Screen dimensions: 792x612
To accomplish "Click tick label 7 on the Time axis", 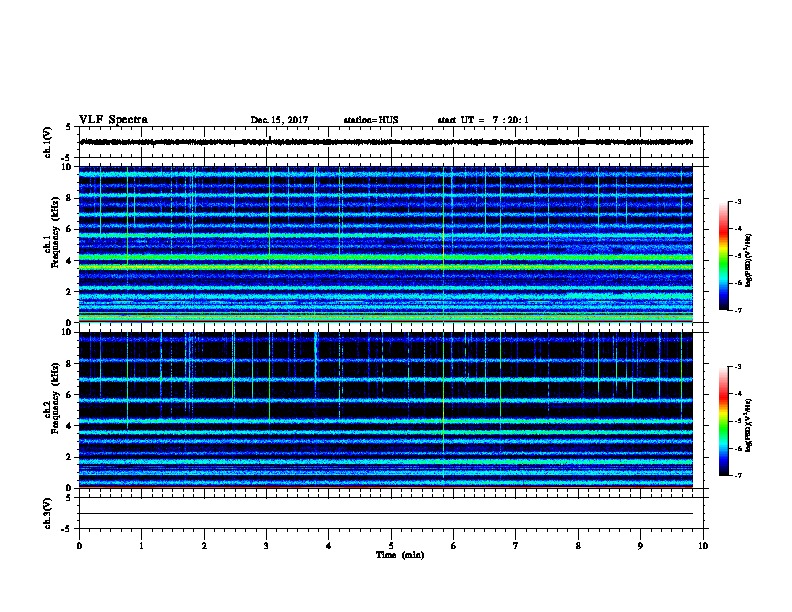I will (516, 546).
